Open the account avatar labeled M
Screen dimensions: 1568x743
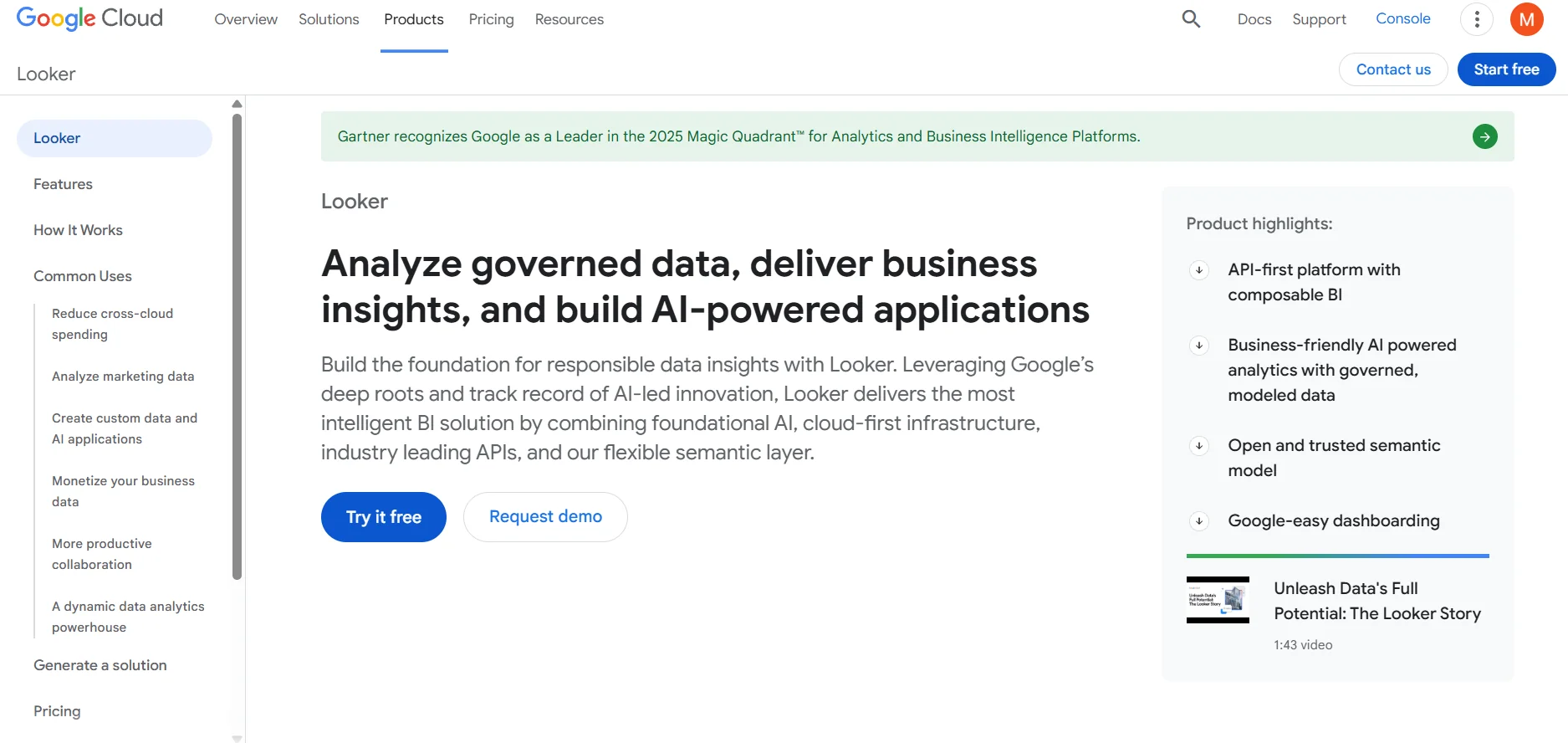1526,19
